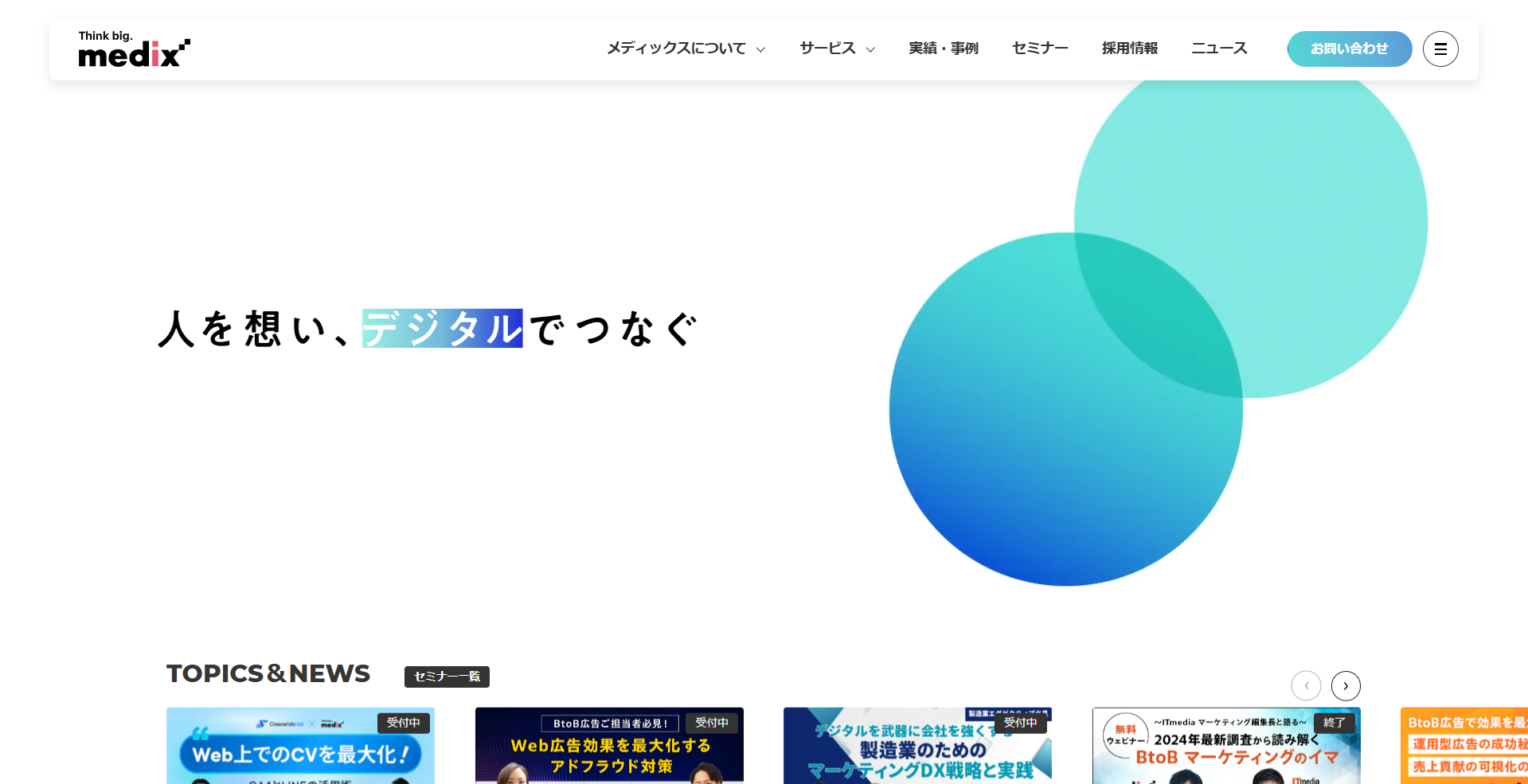
Task: Expand the サービス dropdown chevron
Action: (x=870, y=49)
